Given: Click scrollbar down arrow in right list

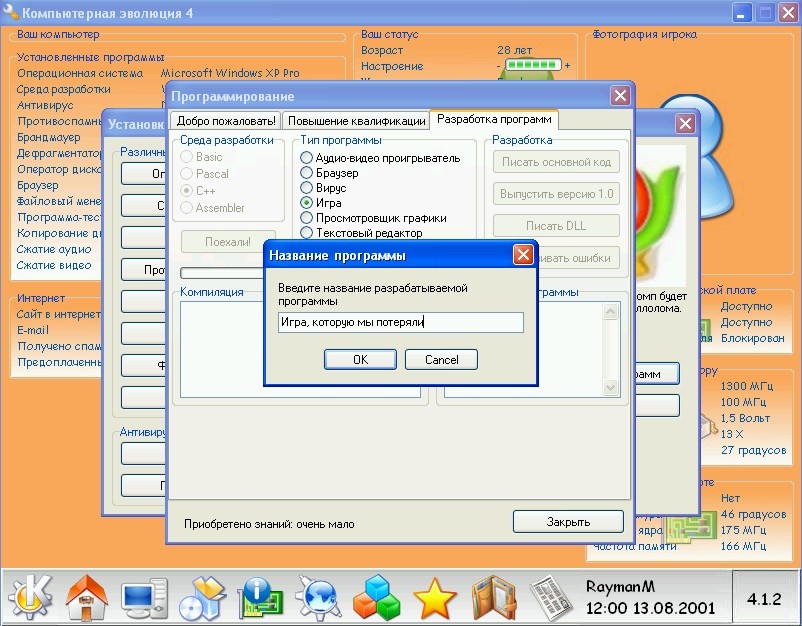Looking at the screenshot, I should (x=610, y=387).
